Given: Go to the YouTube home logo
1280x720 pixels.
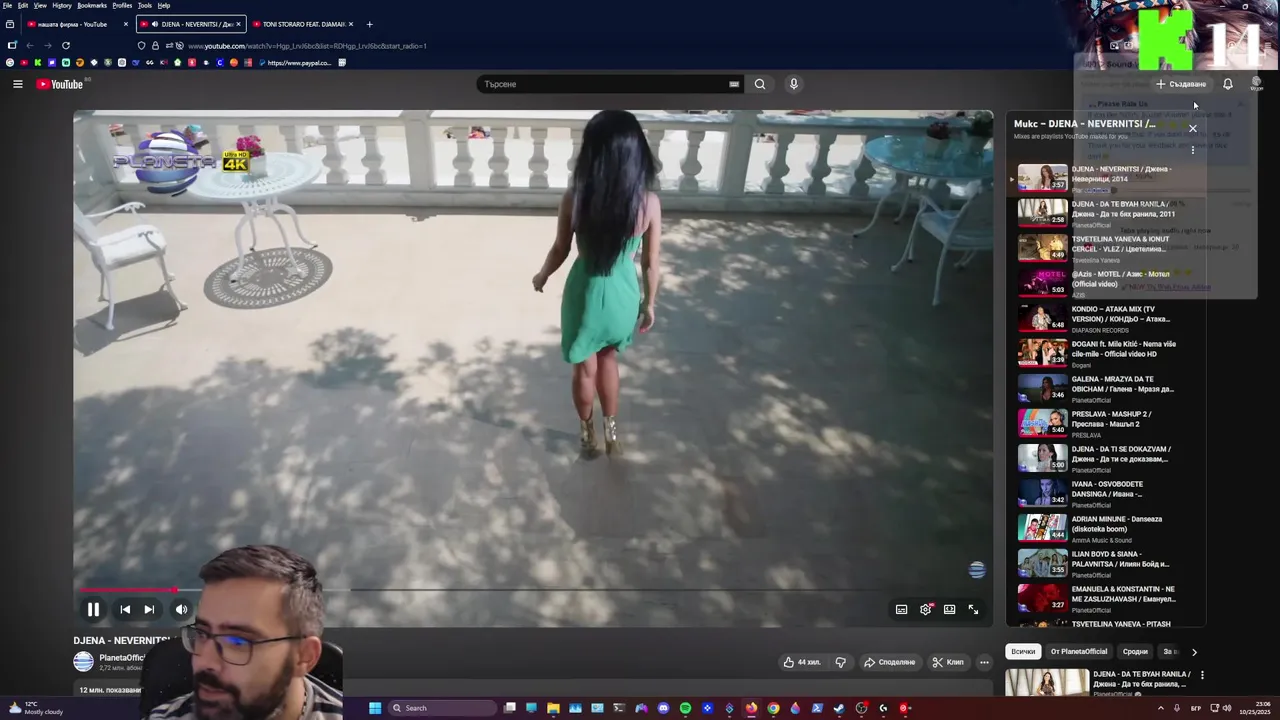Looking at the screenshot, I should 60,84.
